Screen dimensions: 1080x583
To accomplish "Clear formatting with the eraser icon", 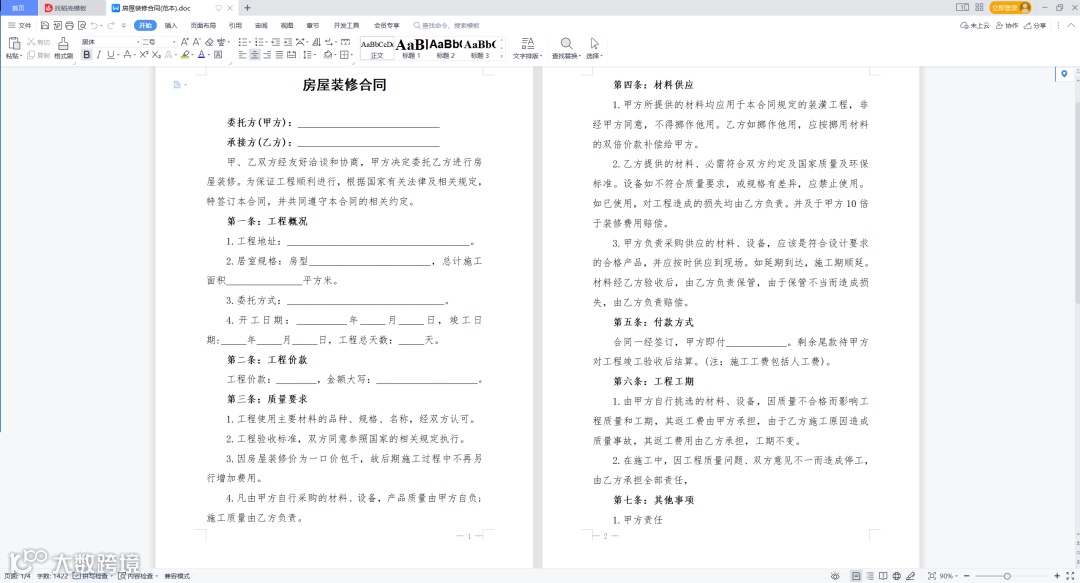I will coord(209,42).
